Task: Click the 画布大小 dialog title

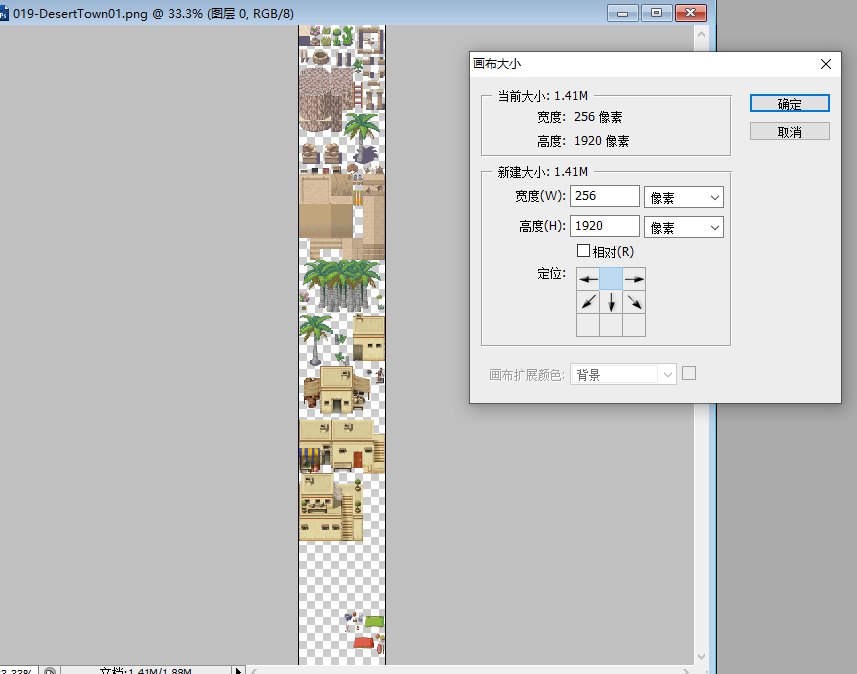Action: [497, 64]
